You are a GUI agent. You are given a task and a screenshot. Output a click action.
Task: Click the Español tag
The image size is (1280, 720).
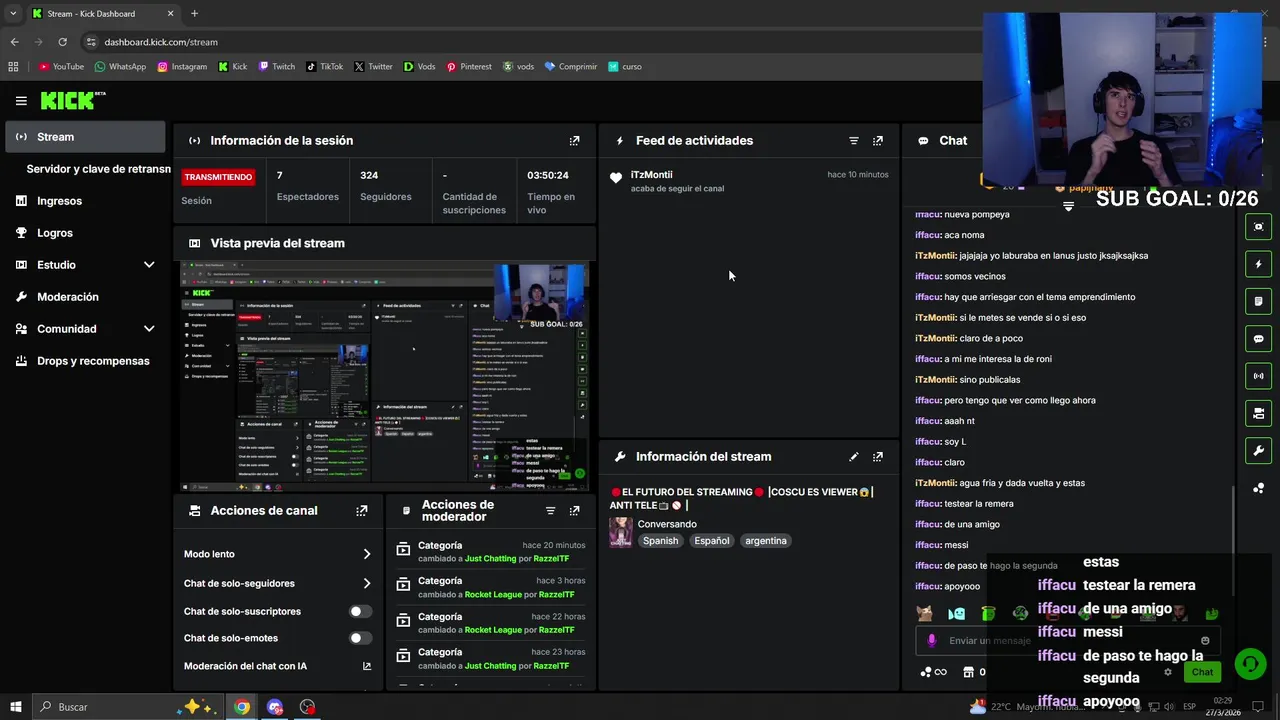712,541
